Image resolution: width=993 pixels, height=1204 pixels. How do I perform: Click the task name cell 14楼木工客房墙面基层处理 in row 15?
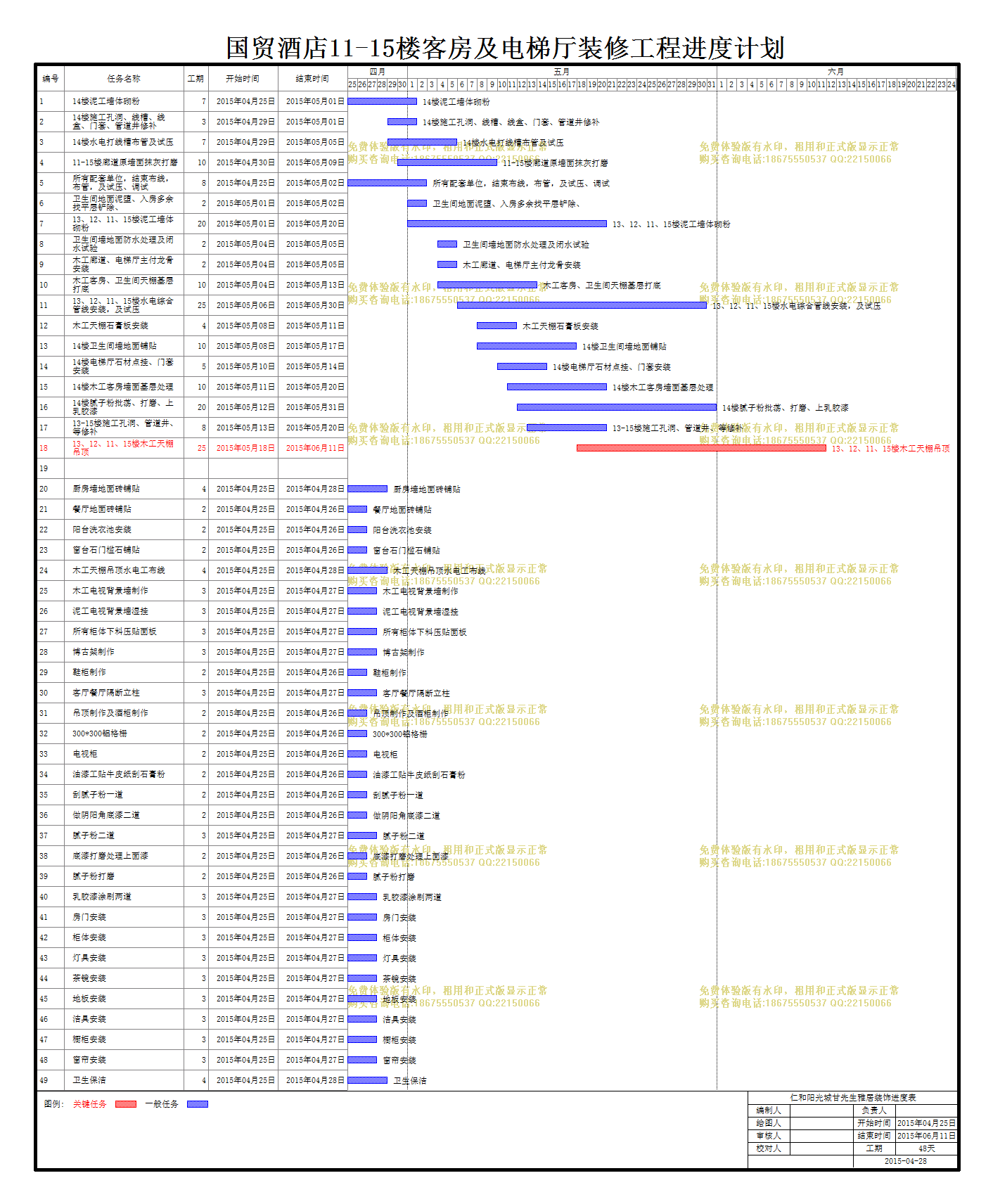[x=124, y=387]
